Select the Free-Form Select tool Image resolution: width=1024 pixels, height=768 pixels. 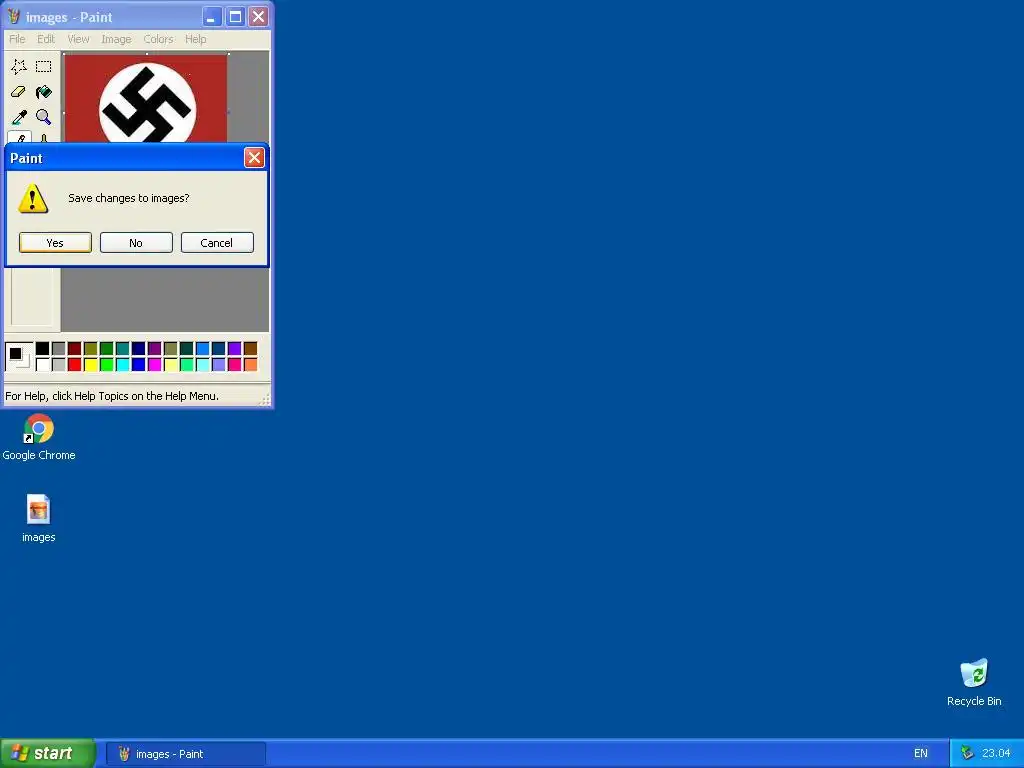point(19,67)
